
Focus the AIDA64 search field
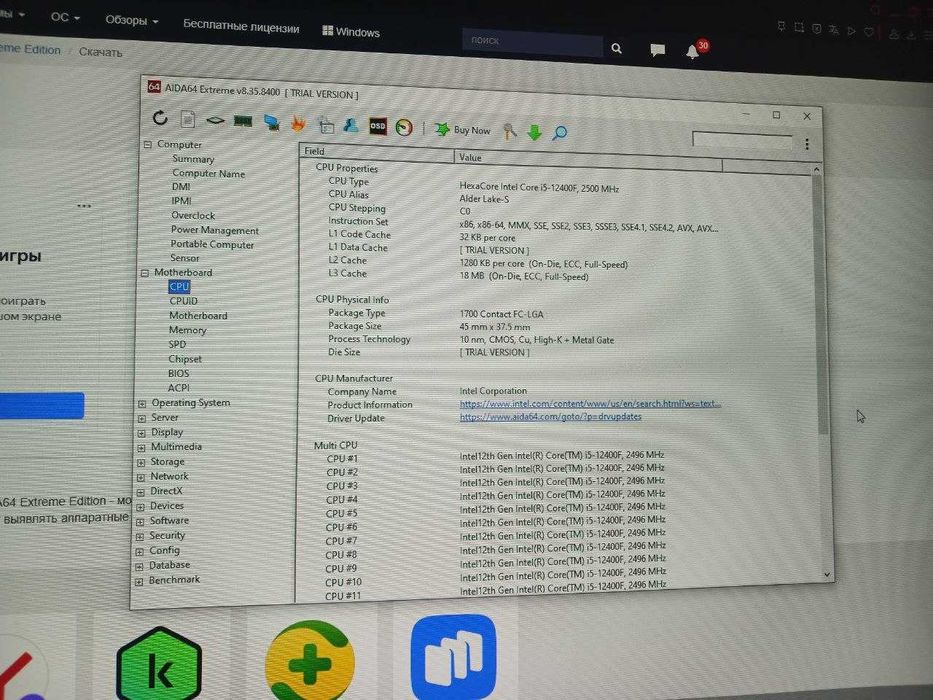[742, 140]
